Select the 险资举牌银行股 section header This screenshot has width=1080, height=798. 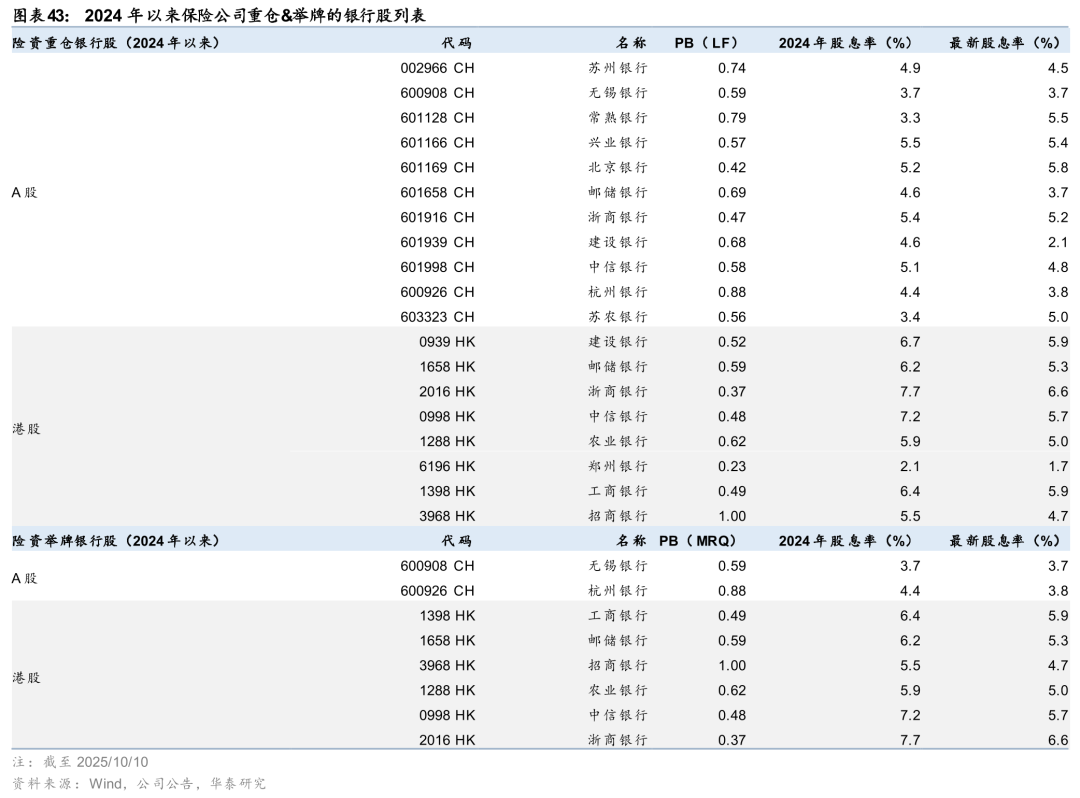(115, 541)
